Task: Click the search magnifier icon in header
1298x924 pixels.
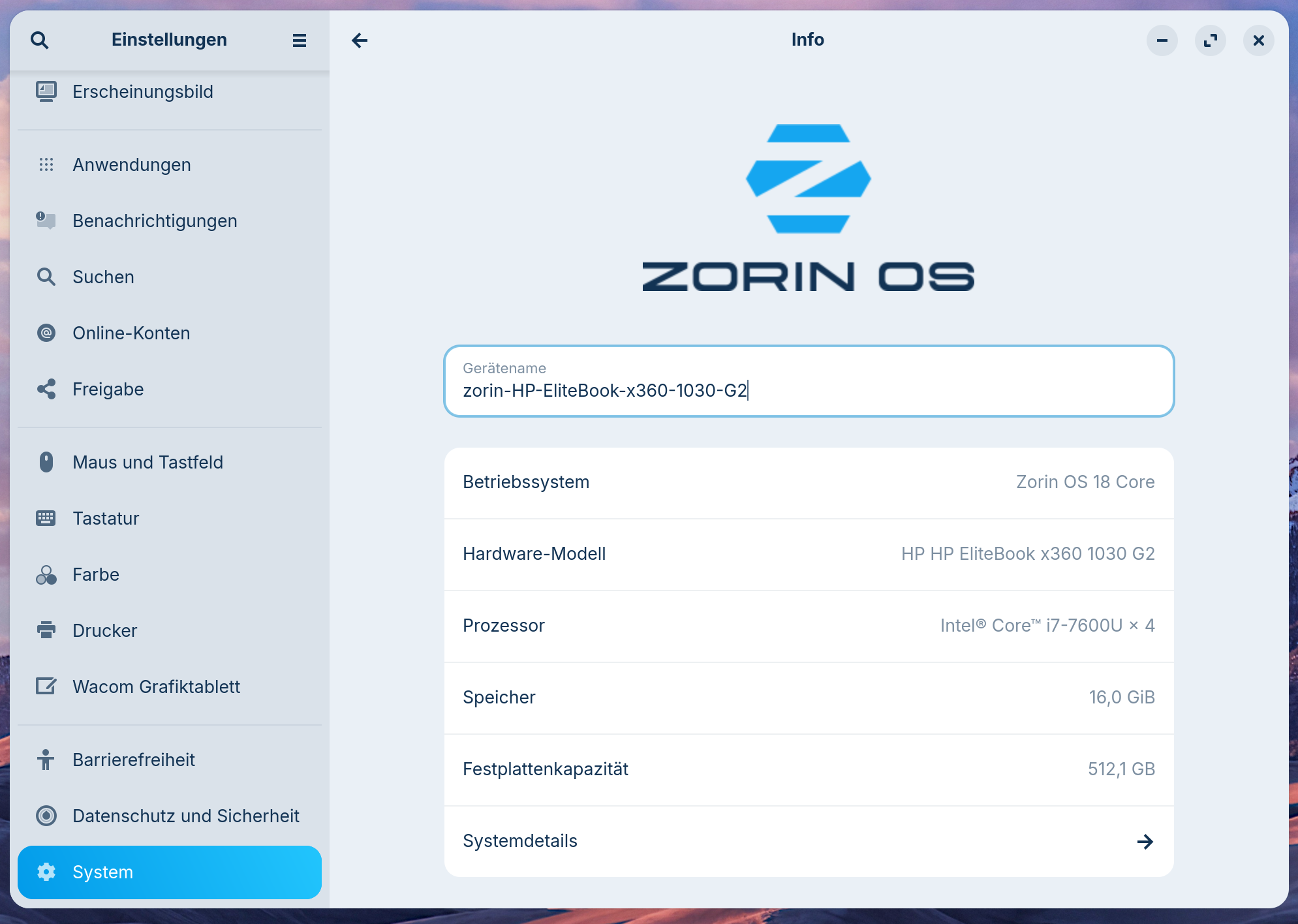Action: coord(40,40)
